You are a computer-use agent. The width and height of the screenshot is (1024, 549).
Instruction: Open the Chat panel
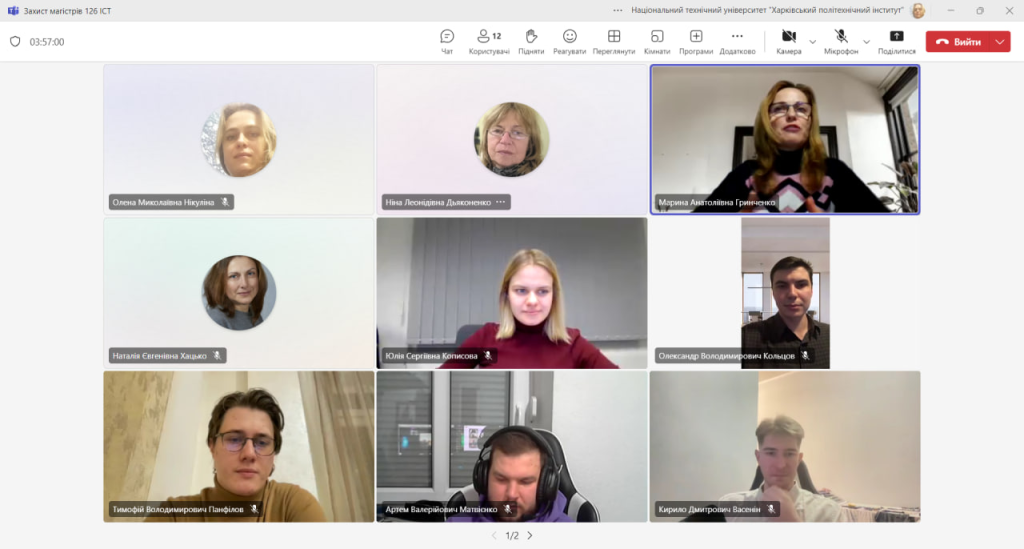pyautogui.click(x=447, y=42)
